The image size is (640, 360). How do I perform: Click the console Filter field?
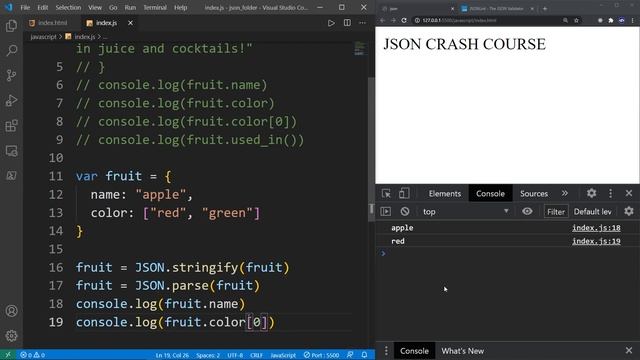[556, 211]
